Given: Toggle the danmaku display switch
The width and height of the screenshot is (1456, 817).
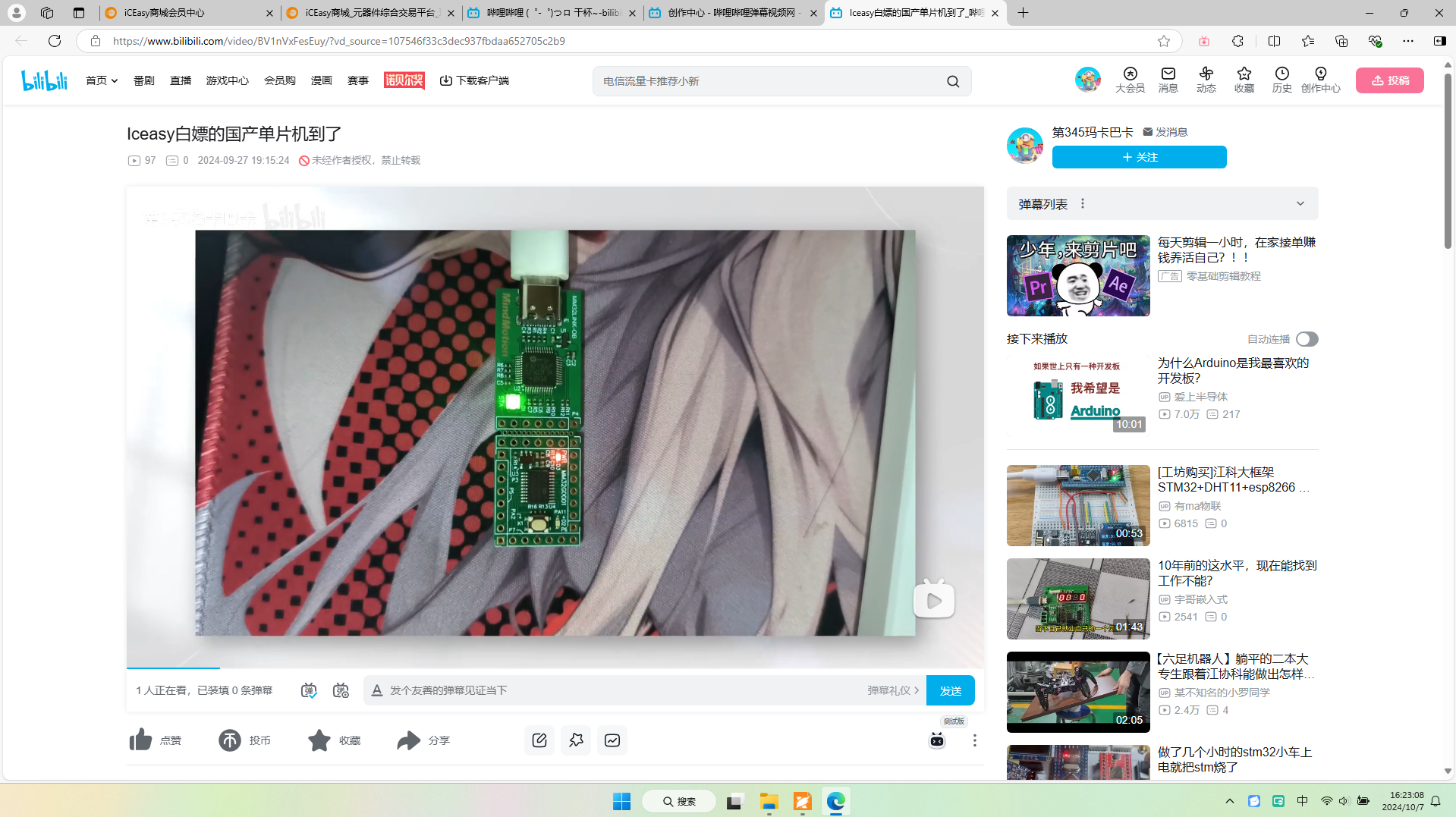Looking at the screenshot, I should (x=309, y=690).
